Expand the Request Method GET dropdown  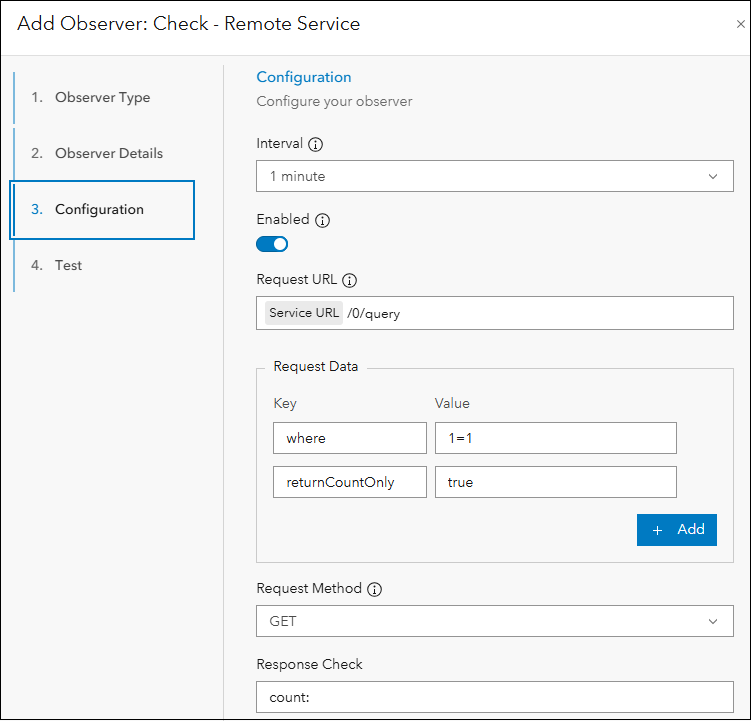495,621
